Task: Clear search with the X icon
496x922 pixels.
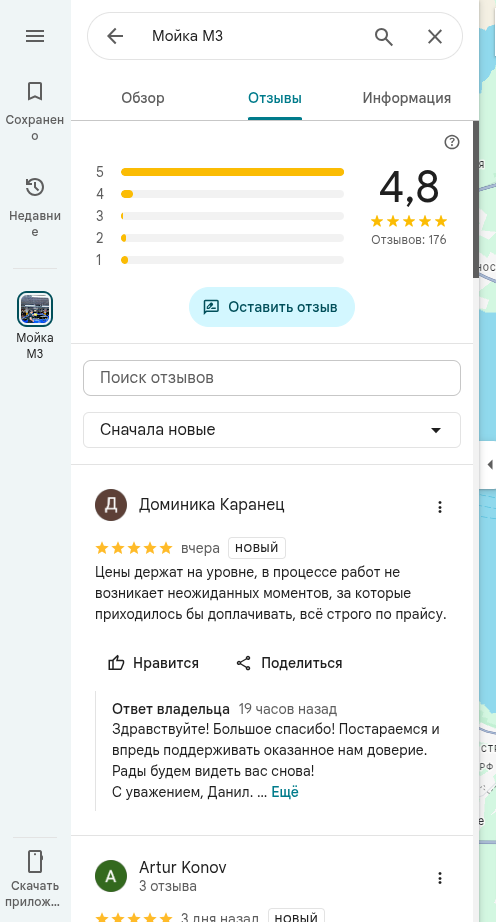Action: 434,36
